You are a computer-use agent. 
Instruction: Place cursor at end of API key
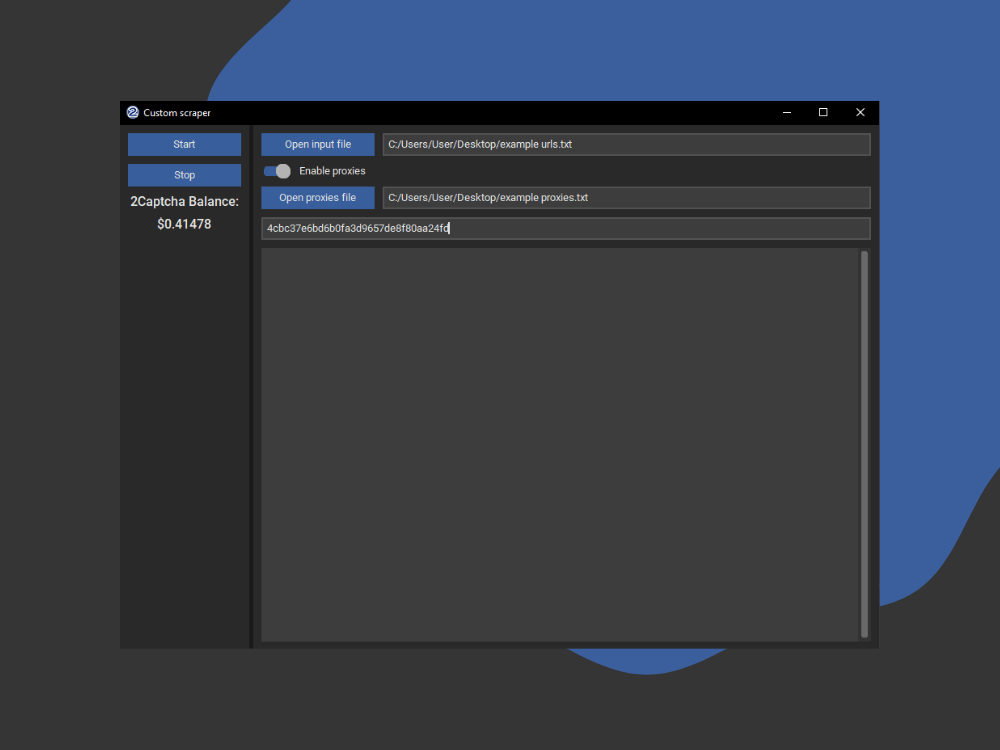click(450, 228)
